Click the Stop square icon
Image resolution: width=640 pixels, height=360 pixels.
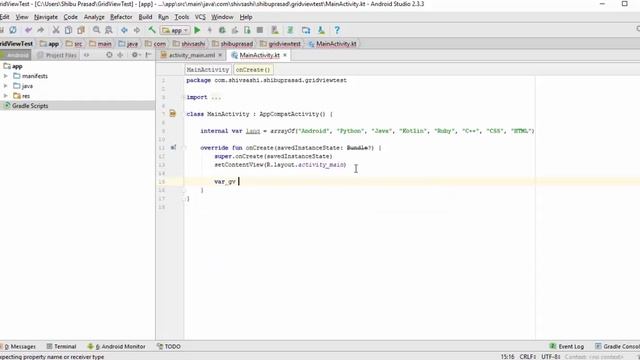click(x=260, y=30)
